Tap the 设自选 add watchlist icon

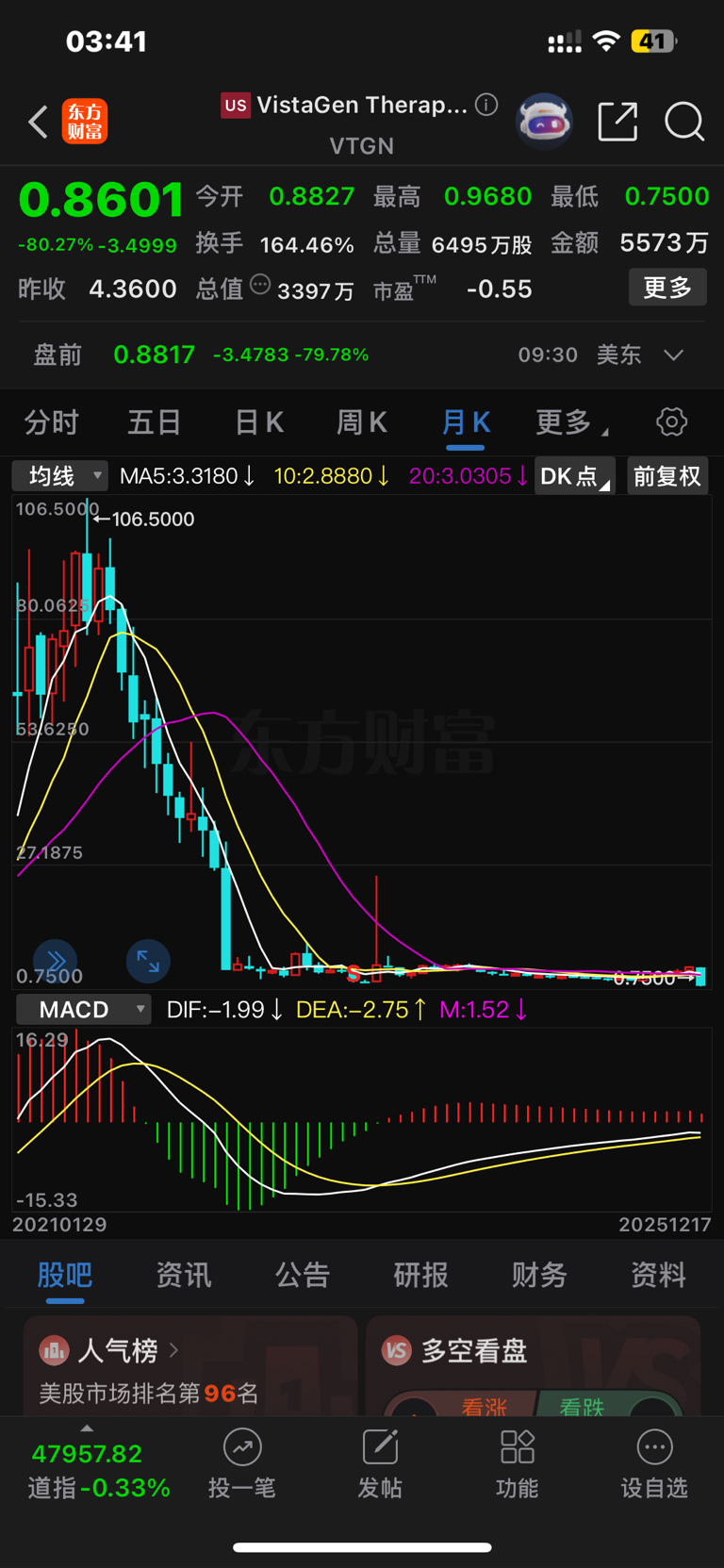point(654,1447)
